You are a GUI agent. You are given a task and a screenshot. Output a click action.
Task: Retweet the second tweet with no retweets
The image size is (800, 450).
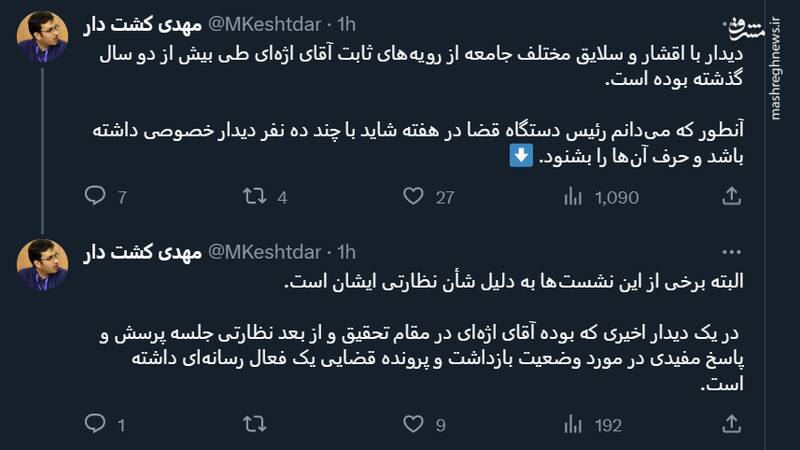pos(254,424)
